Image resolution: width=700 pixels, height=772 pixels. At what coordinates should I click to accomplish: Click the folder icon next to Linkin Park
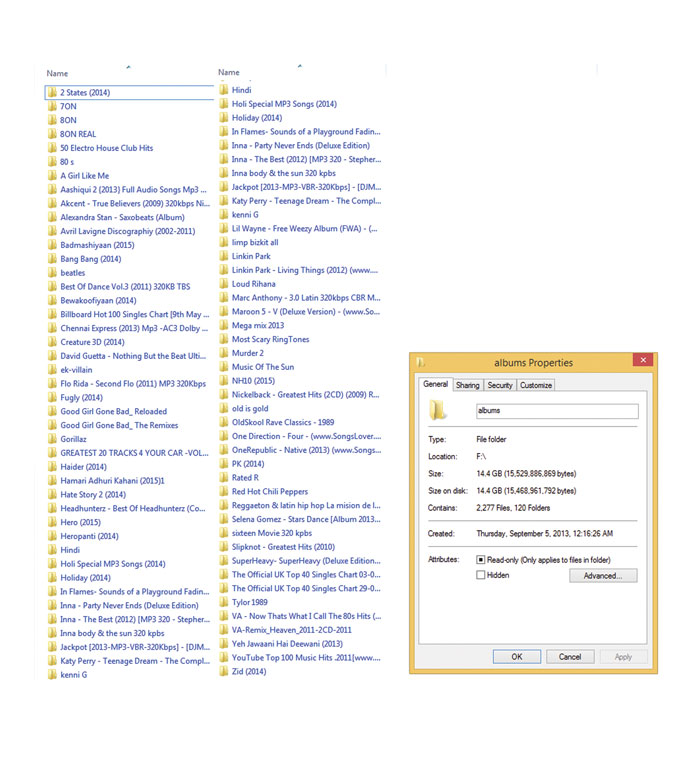[x=224, y=256]
